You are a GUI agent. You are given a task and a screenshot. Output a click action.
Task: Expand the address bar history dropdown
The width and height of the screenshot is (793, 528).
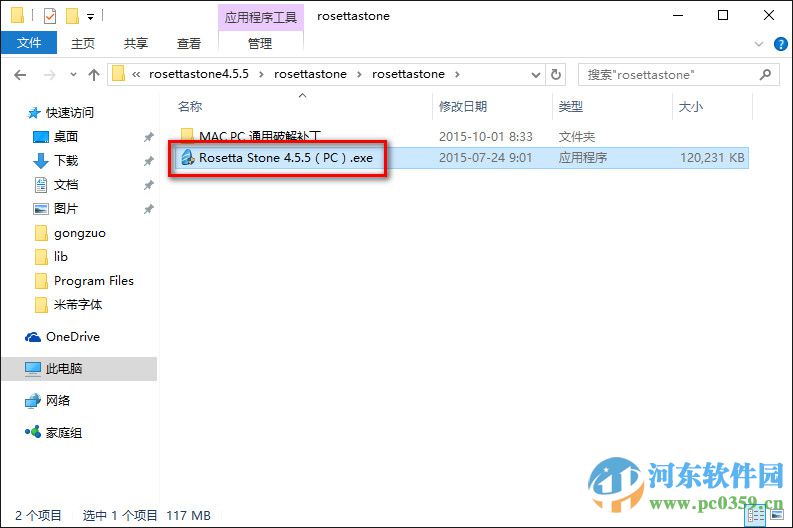coord(536,75)
